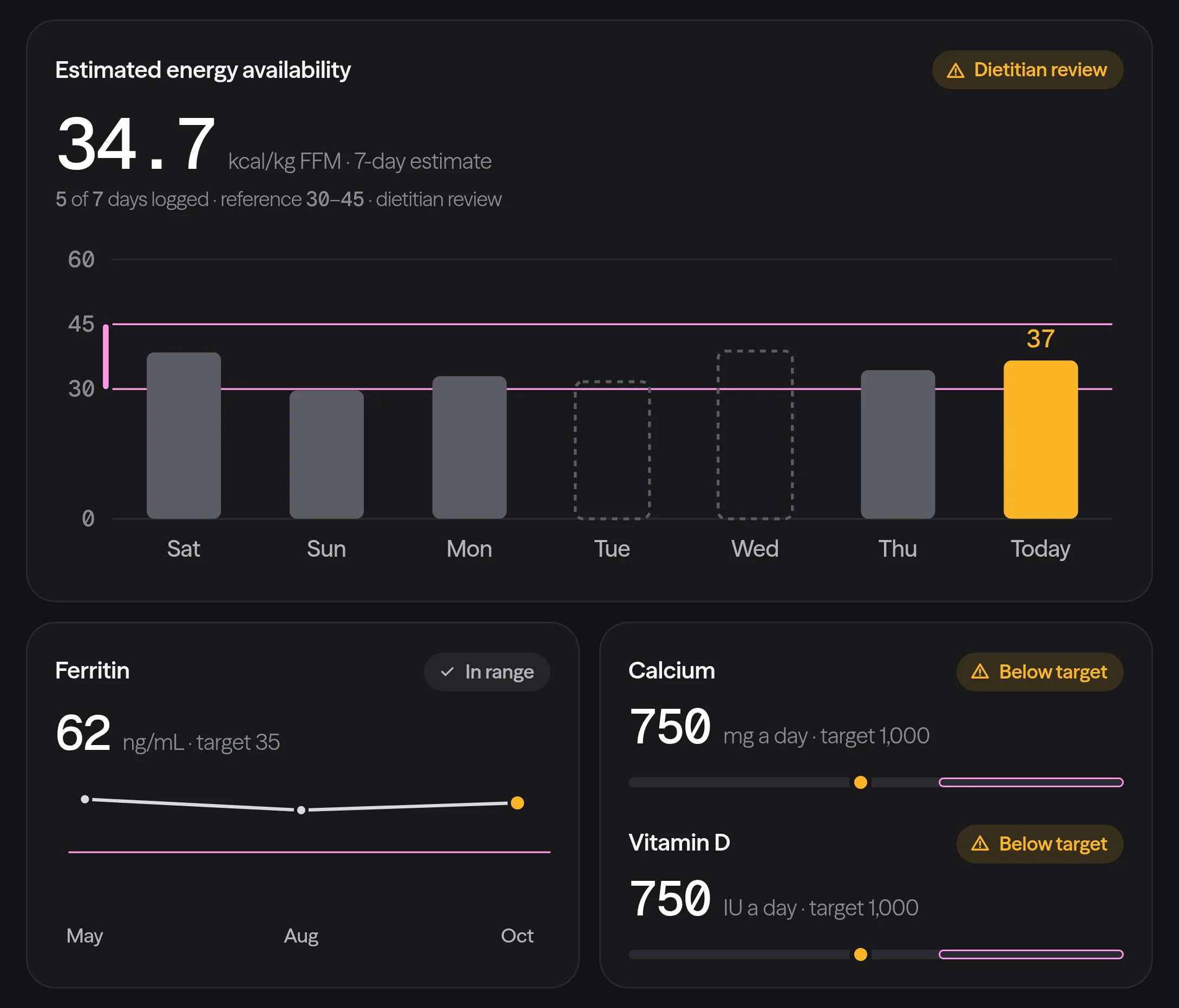The image size is (1179, 1008).
Task: Click the Aug ferritin data point
Action: 302,810
